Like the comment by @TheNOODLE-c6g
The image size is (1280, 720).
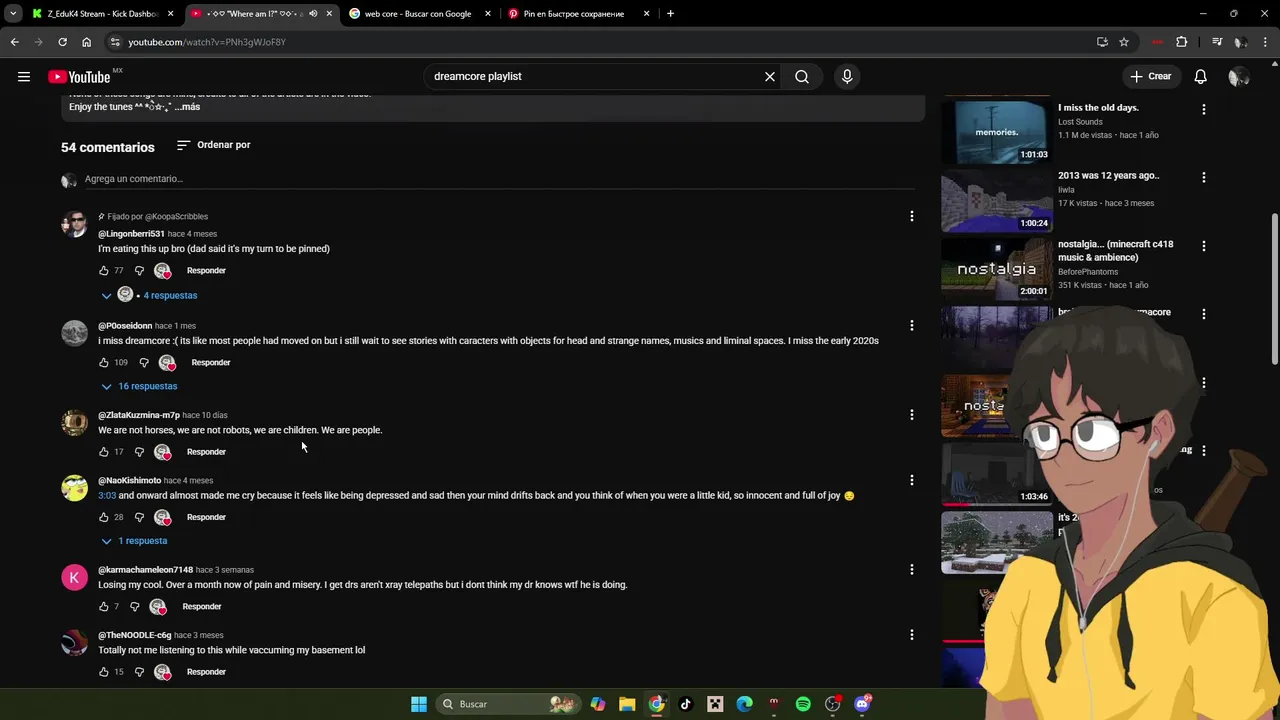[x=104, y=672]
